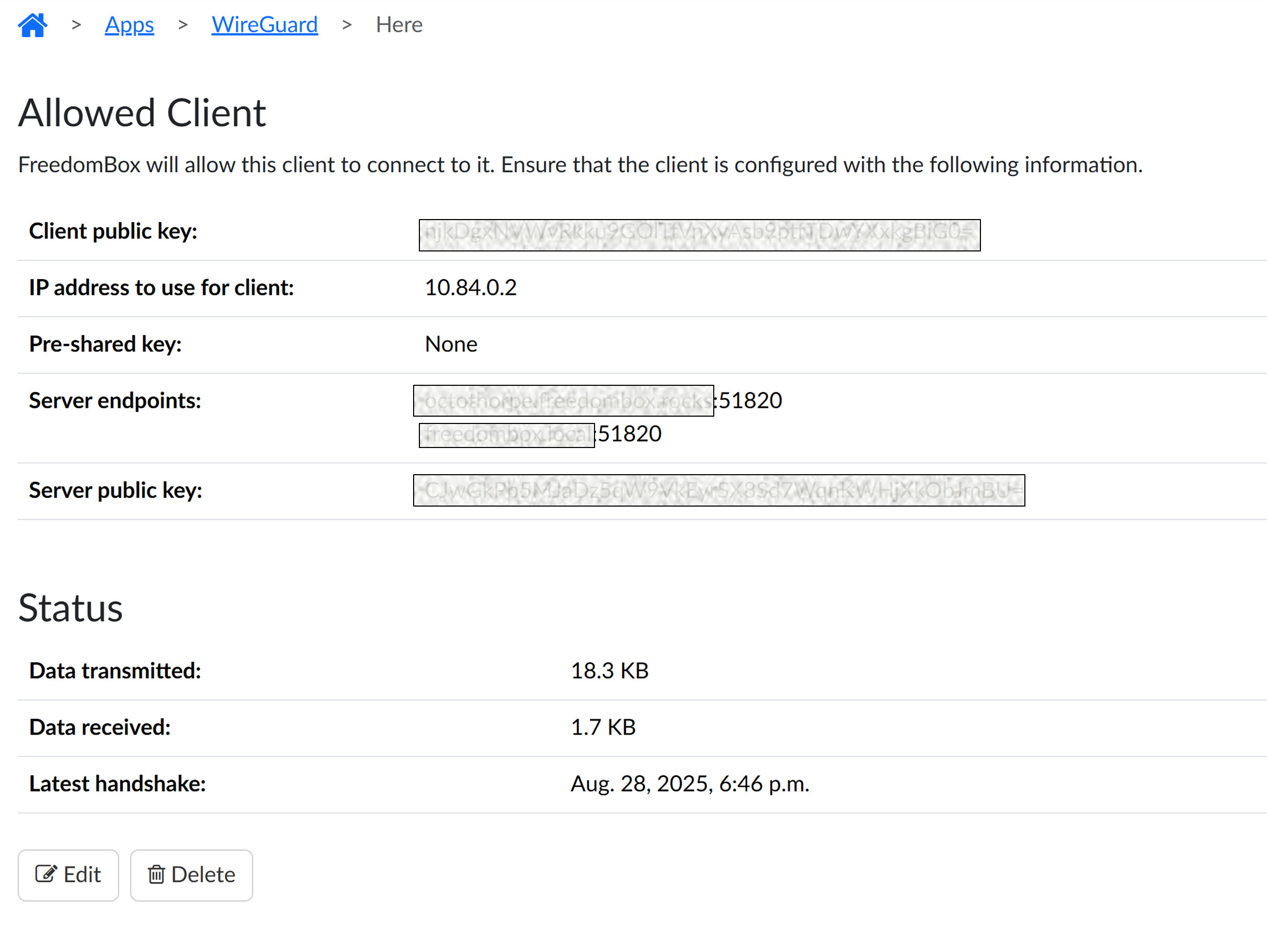Click the 'Server endpoints:' label
1267x952 pixels.
[115, 400]
